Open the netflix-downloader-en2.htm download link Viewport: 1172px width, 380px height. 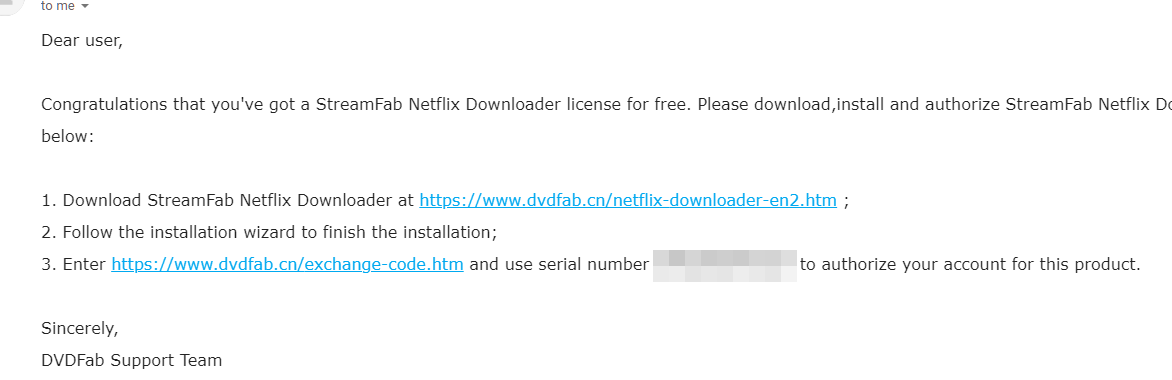pos(628,200)
